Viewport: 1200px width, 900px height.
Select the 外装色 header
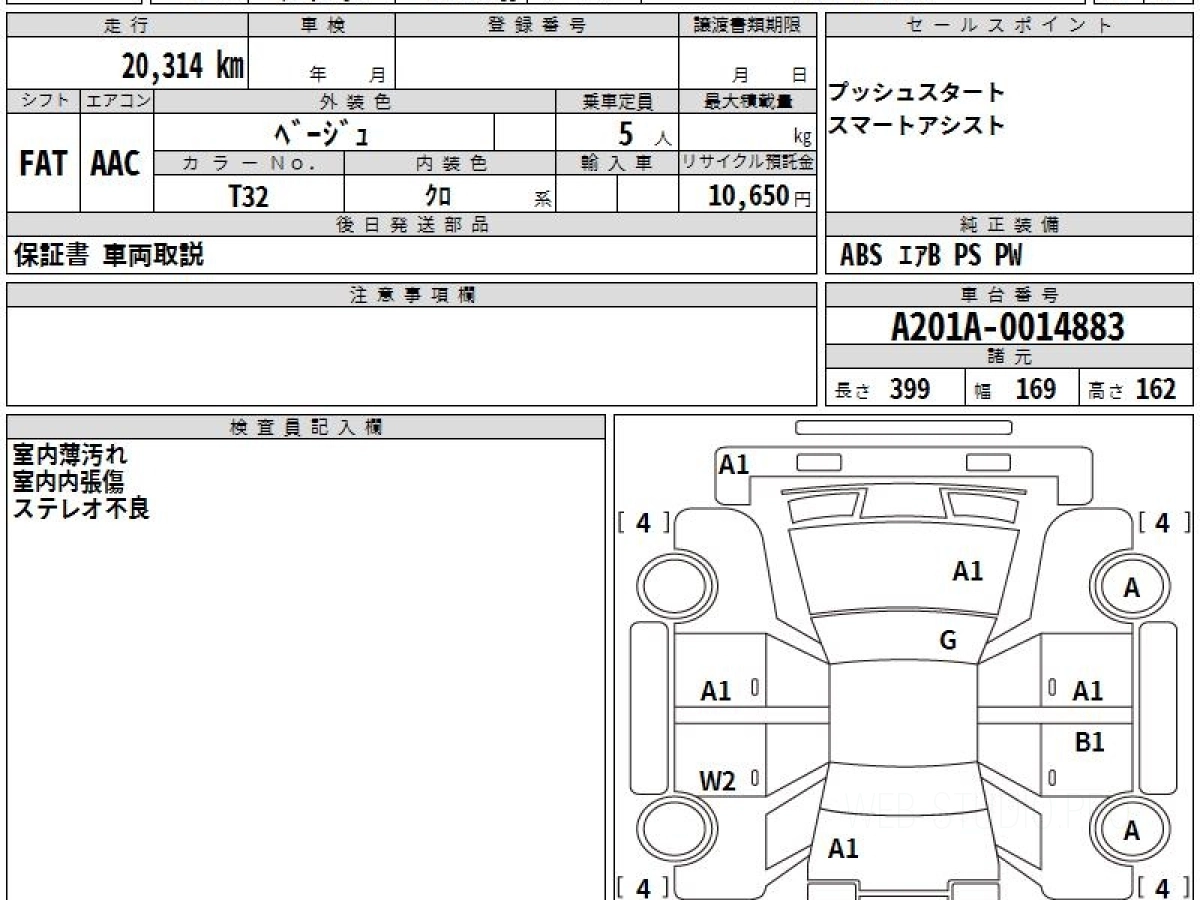click(x=355, y=101)
